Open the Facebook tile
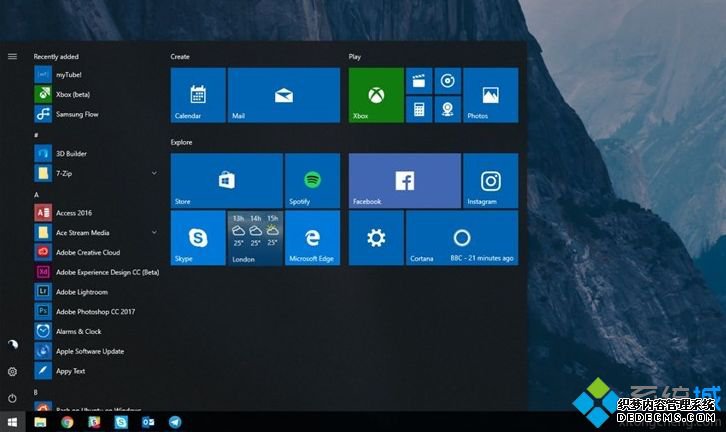The width and height of the screenshot is (726, 432). tap(405, 181)
